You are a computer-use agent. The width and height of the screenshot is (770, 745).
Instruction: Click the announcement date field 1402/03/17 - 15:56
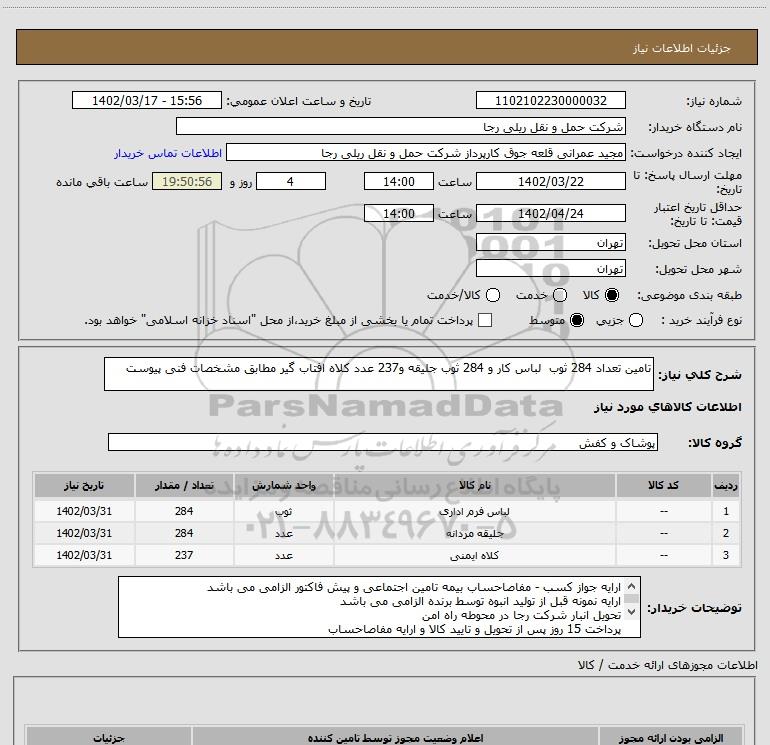tap(147, 100)
